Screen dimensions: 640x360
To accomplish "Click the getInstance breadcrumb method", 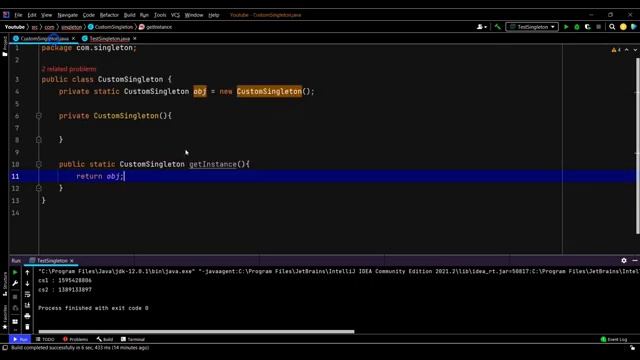I will [156, 27].
